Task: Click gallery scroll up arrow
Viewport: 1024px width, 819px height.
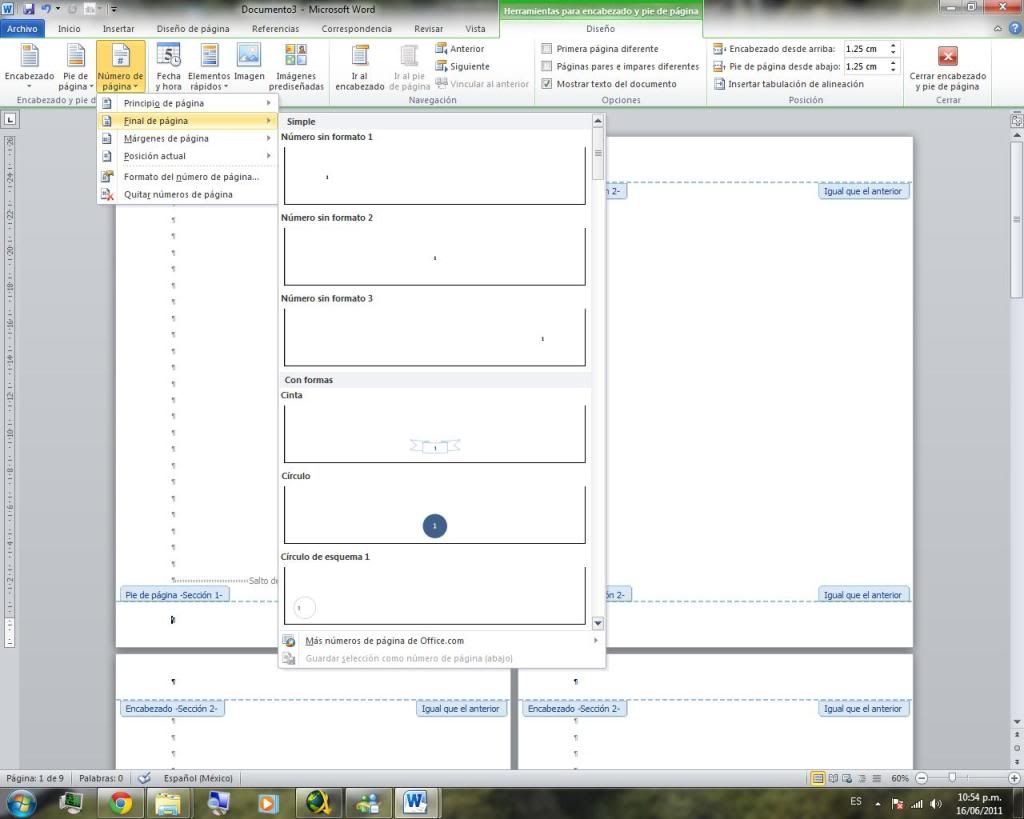Action: click(598, 121)
